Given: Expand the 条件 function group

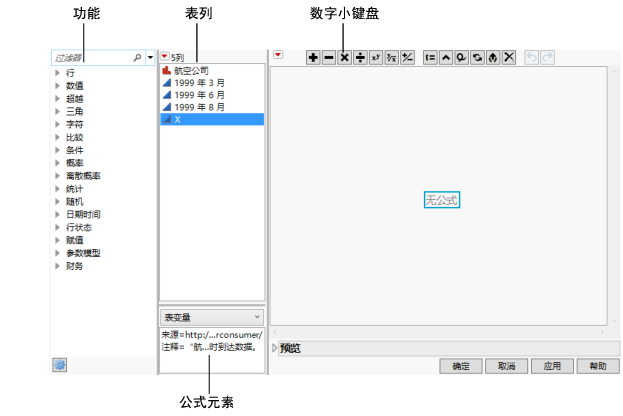Looking at the screenshot, I should tap(58, 150).
